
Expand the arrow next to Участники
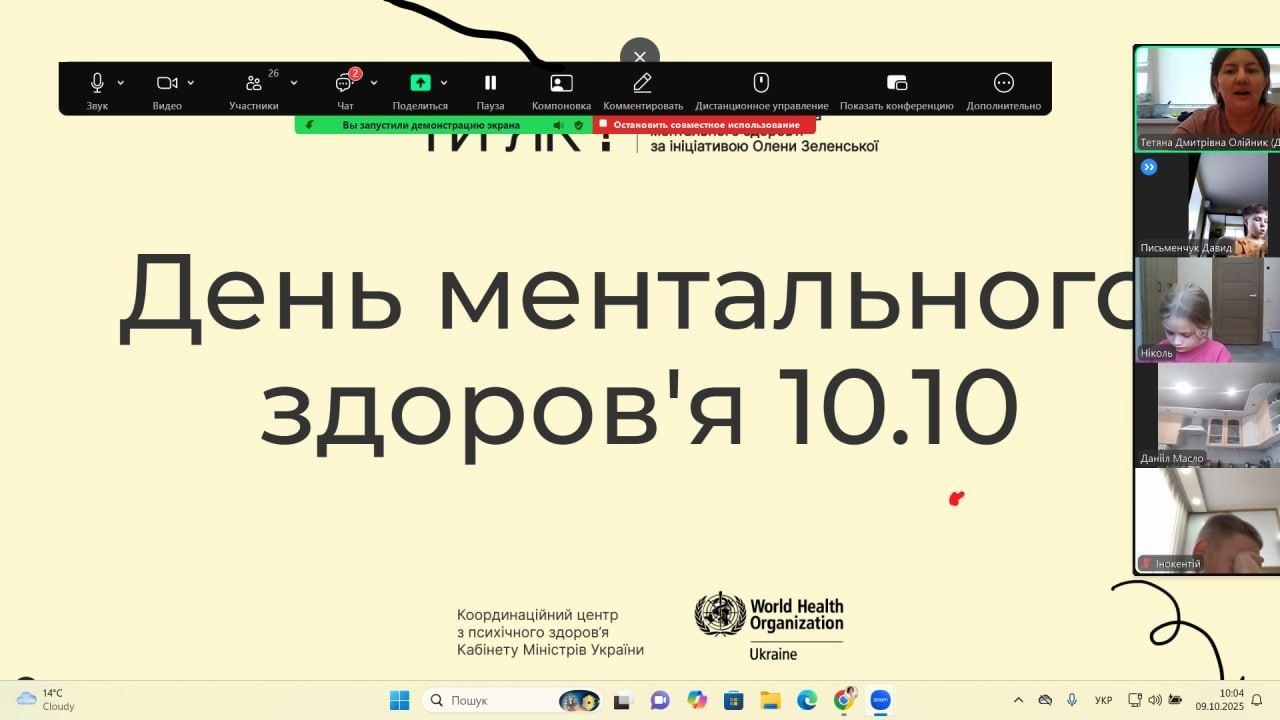(x=294, y=83)
